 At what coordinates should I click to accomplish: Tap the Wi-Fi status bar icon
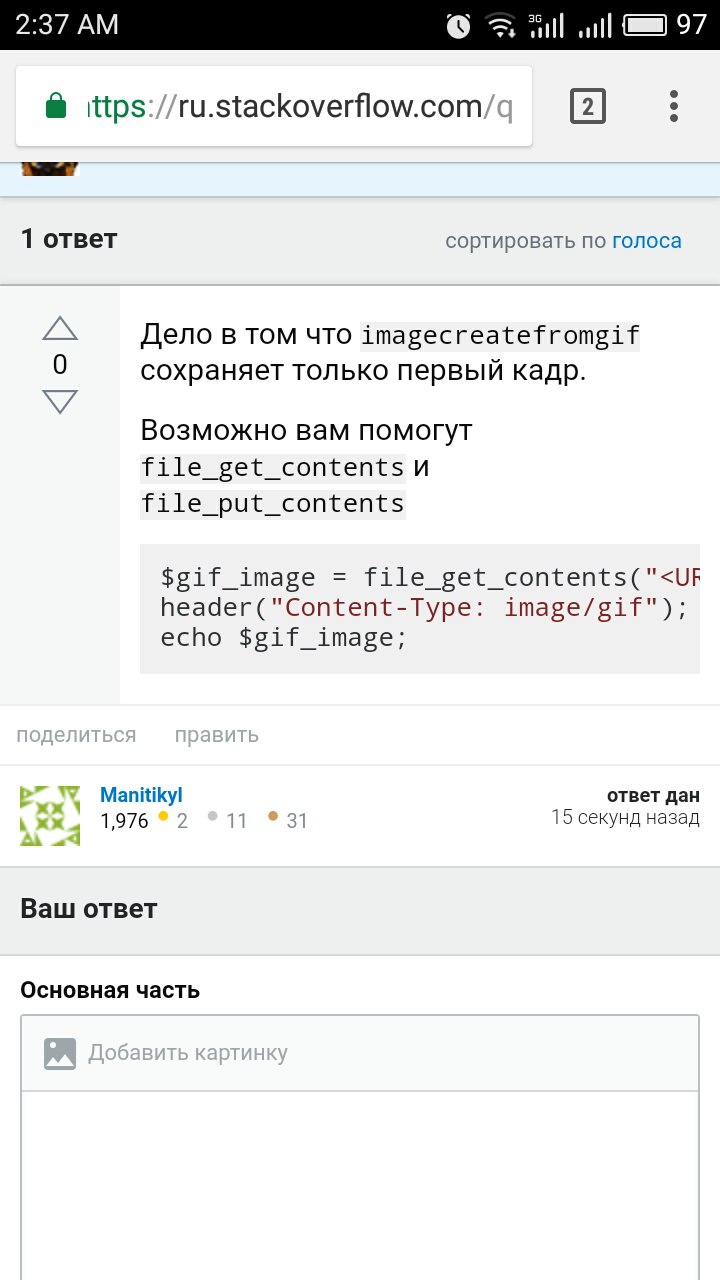(x=500, y=25)
